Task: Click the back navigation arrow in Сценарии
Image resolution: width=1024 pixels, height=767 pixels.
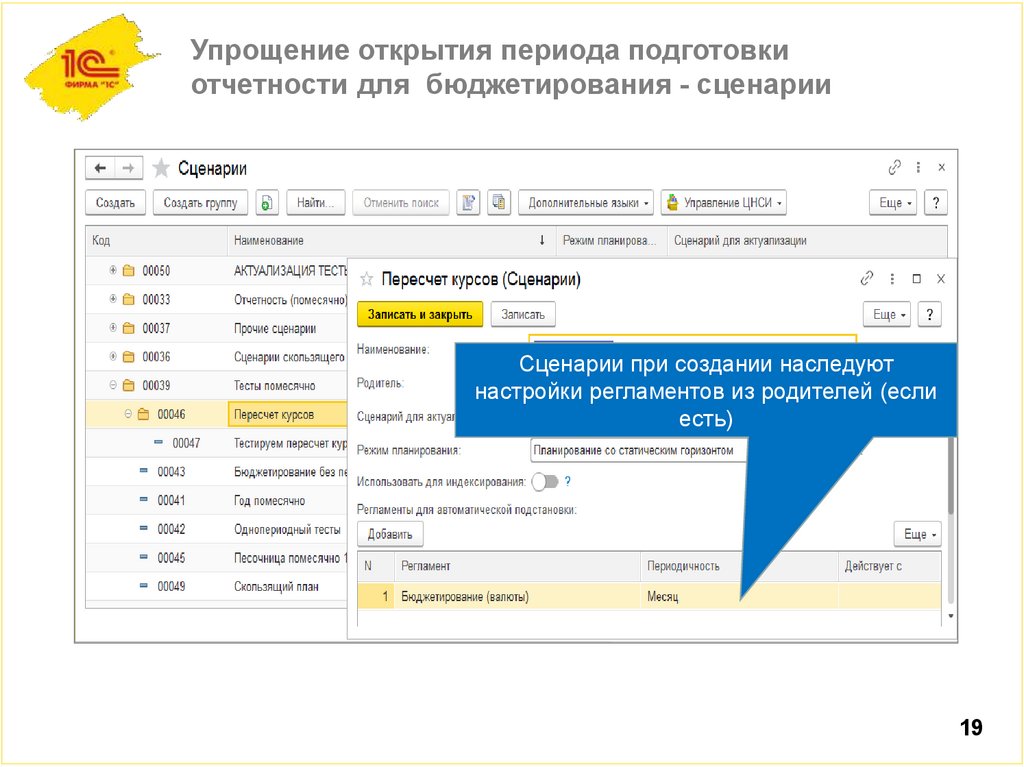Action: 101,168
